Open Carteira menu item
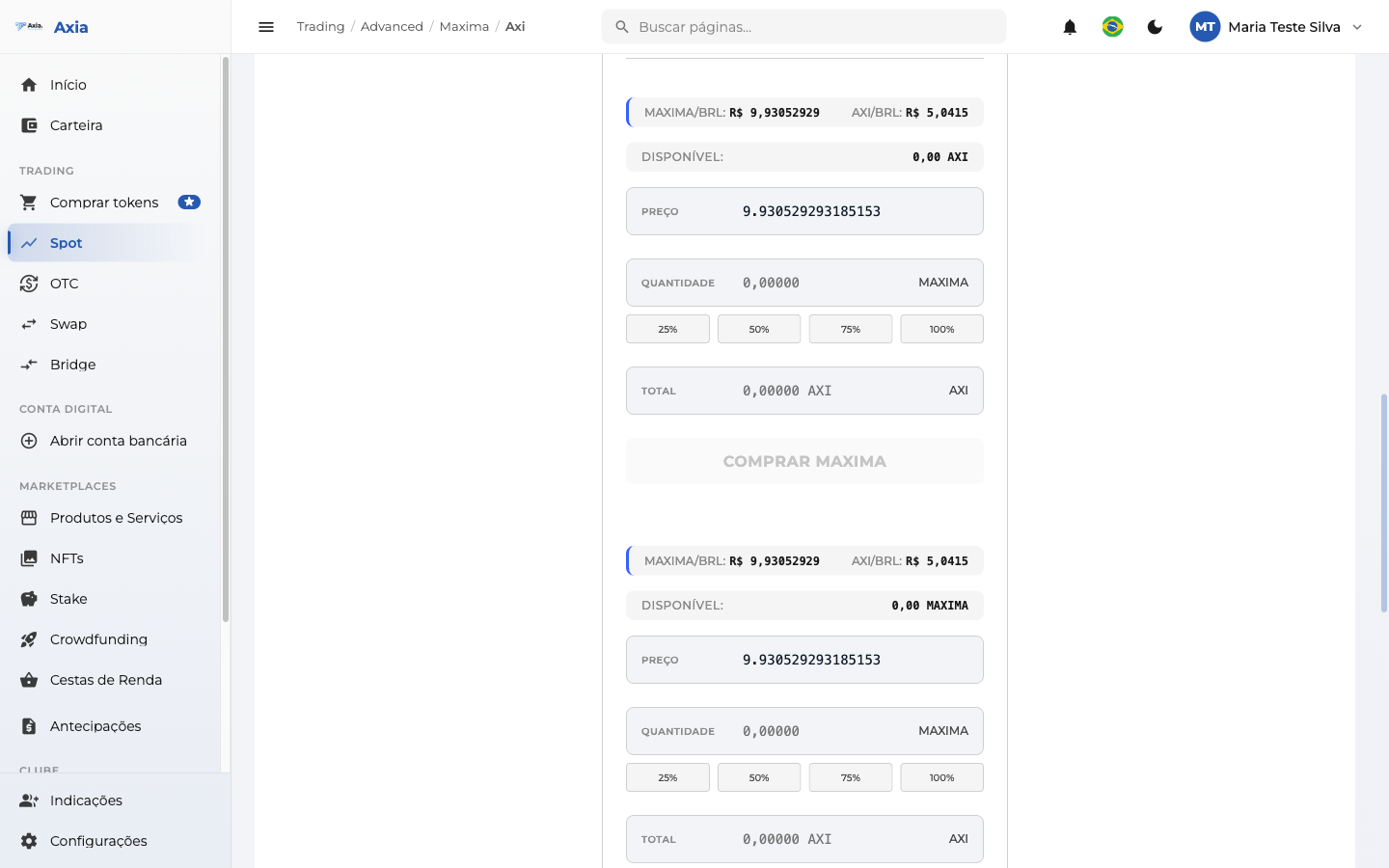Viewport: 1389px width, 868px height. coord(110,125)
